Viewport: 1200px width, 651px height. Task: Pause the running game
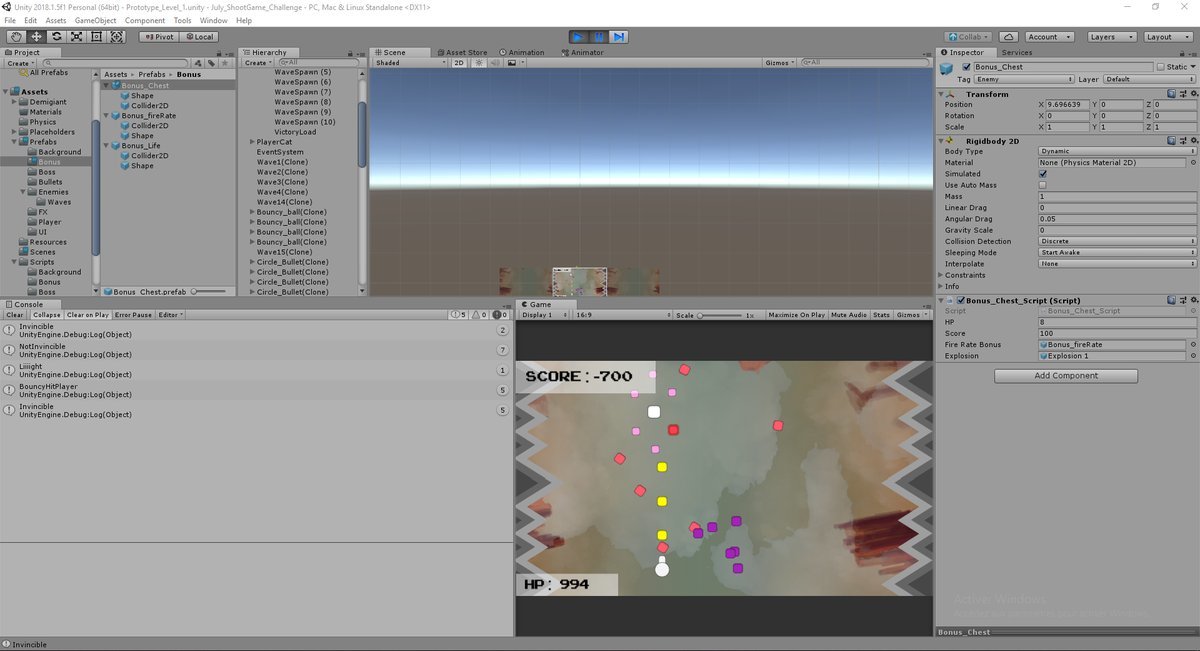pyautogui.click(x=598, y=37)
